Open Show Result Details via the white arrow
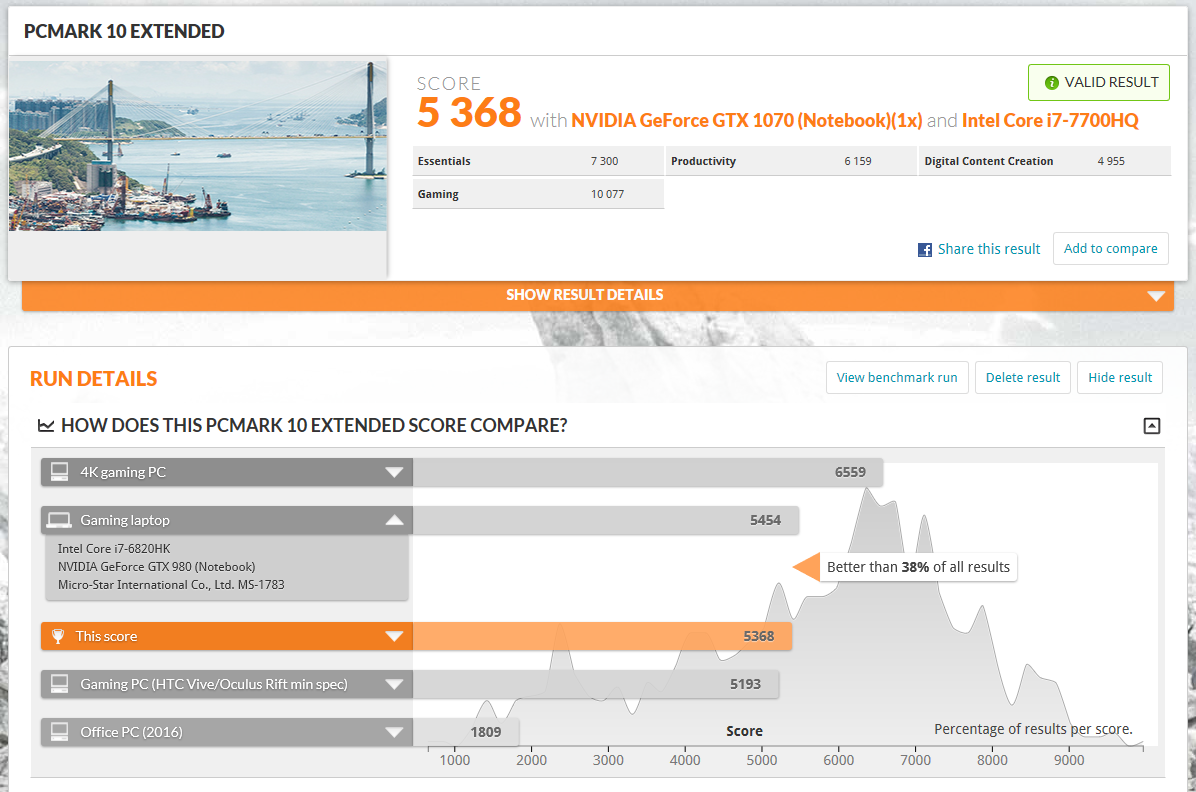Viewport: 1196px width, 792px height. click(x=1156, y=296)
